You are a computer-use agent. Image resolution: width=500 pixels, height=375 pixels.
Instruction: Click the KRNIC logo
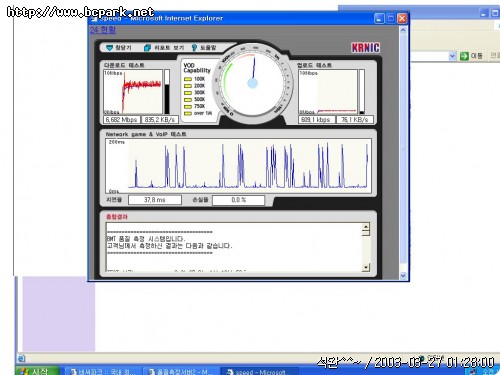[x=365, y=48]
